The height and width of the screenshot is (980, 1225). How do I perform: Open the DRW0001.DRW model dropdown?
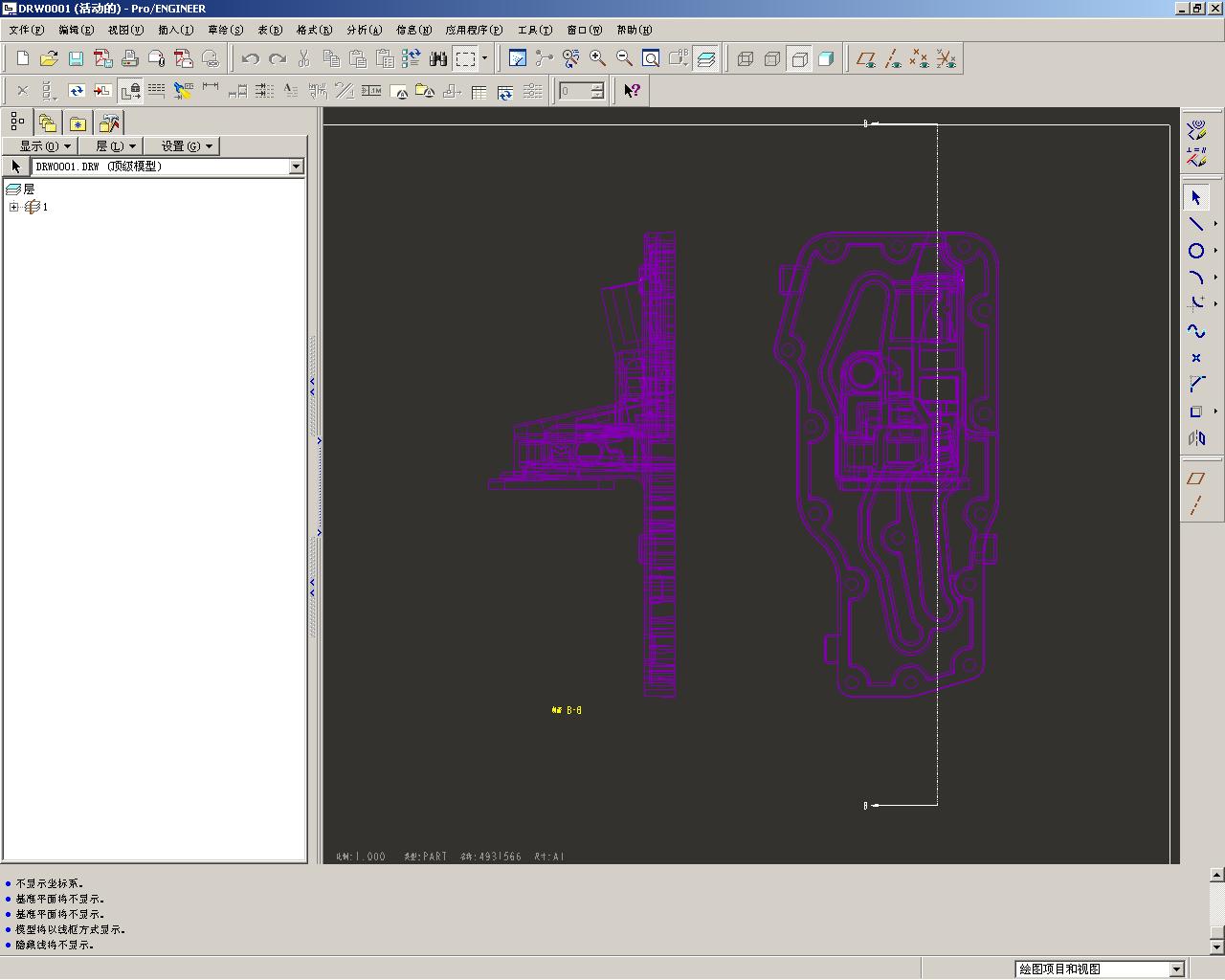coord(296,167)
